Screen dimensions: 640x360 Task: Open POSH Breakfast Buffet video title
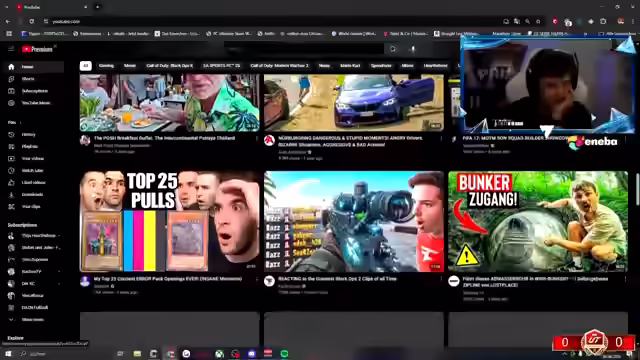(164, 138)
